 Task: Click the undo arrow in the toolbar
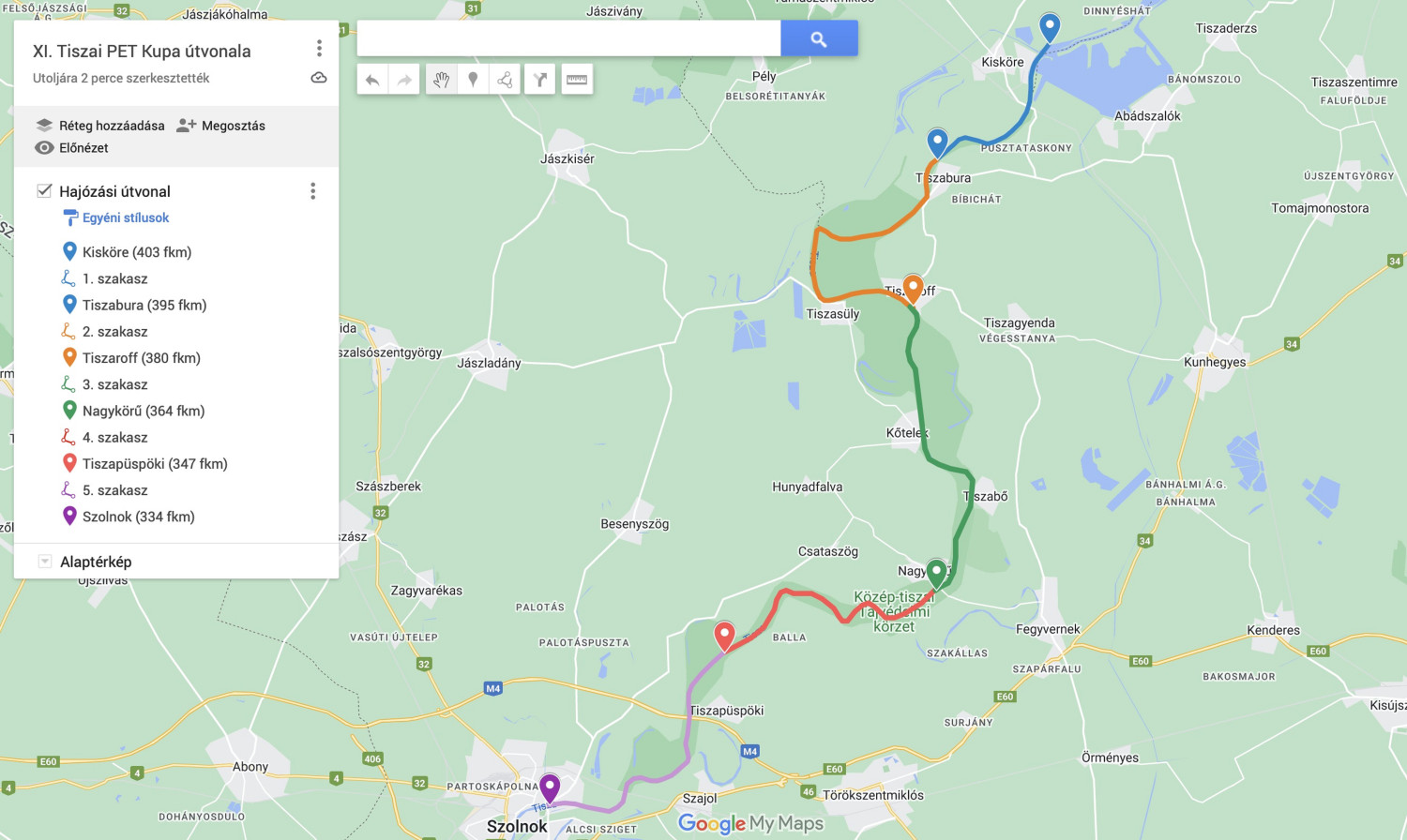372,80
